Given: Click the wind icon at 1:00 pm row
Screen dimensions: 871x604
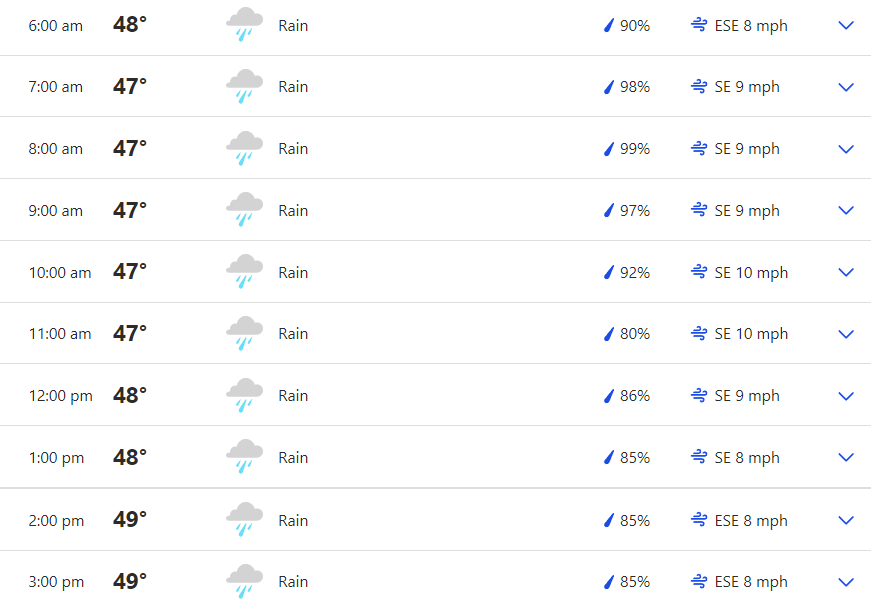Looking at the screenshot, I should click(x=699, y=457).
